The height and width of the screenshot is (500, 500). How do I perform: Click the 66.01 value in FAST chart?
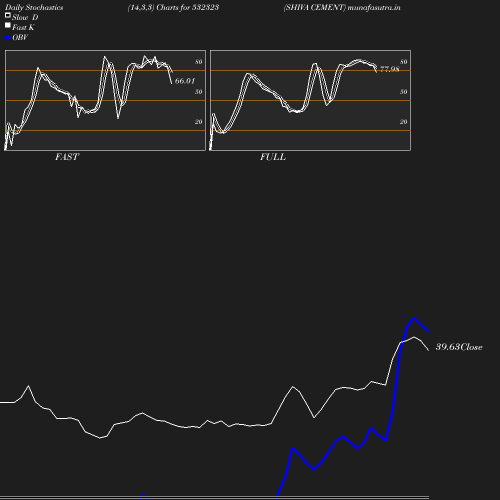(185, 81)
